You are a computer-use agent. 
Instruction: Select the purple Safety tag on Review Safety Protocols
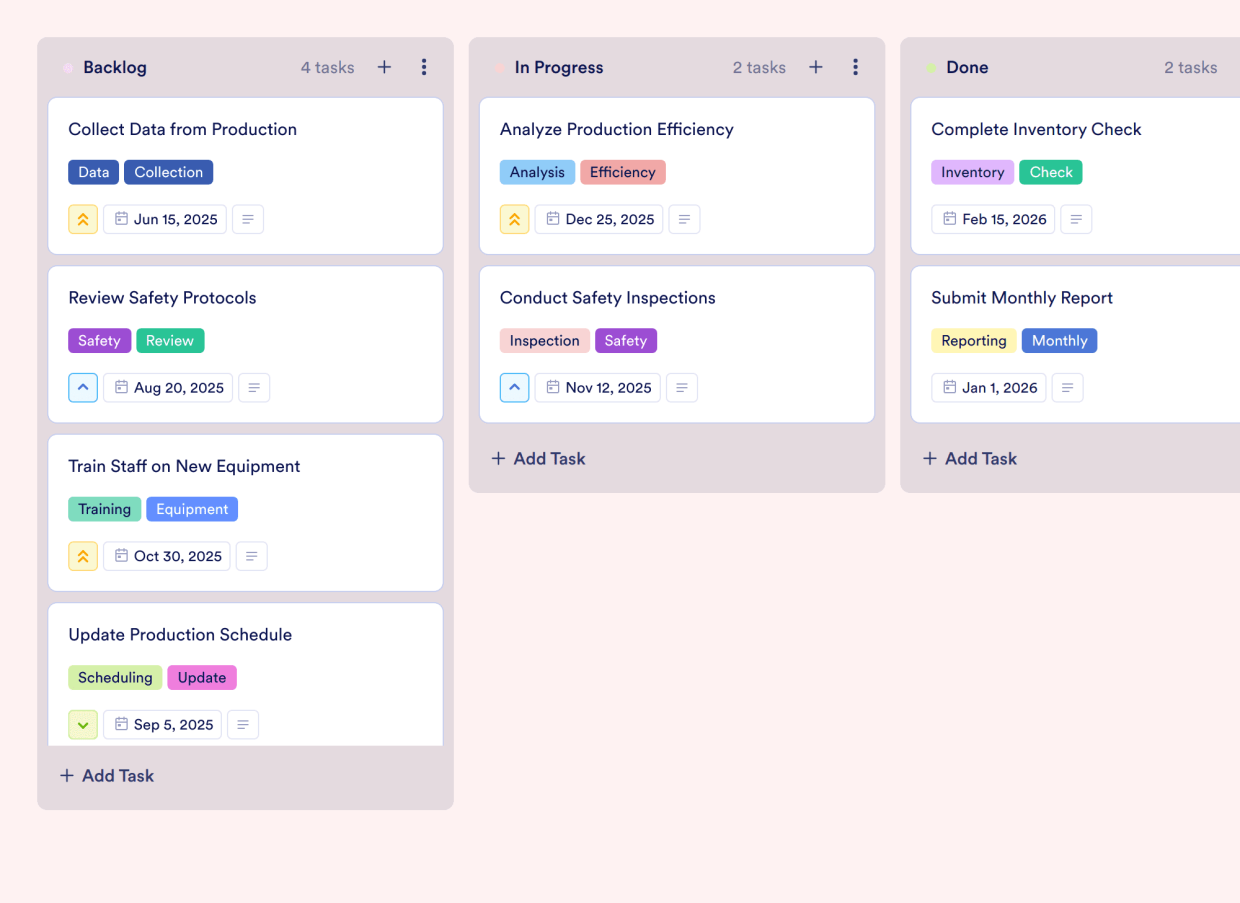pyautogui.click(x=99, y=340)
